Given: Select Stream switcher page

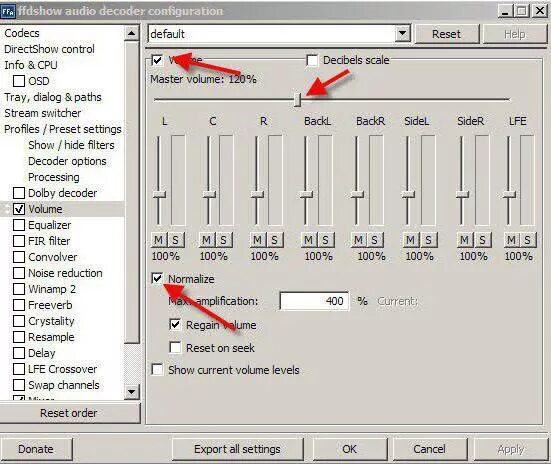Looking at the screenshot, I should pos(43,113).
